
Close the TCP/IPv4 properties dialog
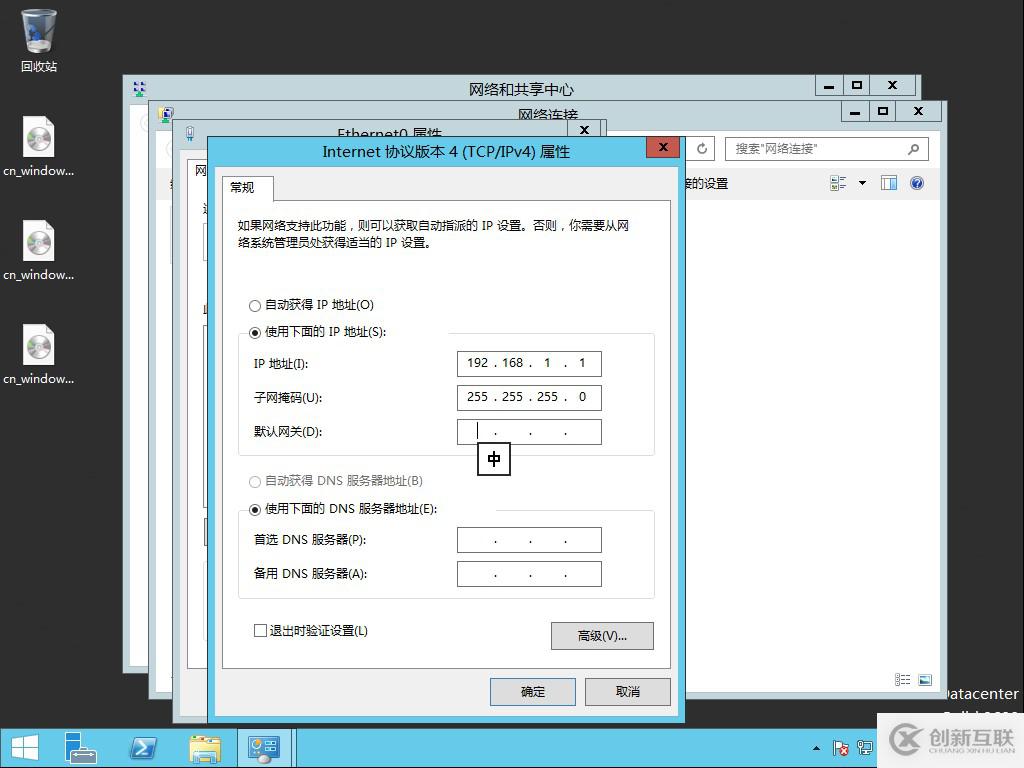tap(664, 147)
